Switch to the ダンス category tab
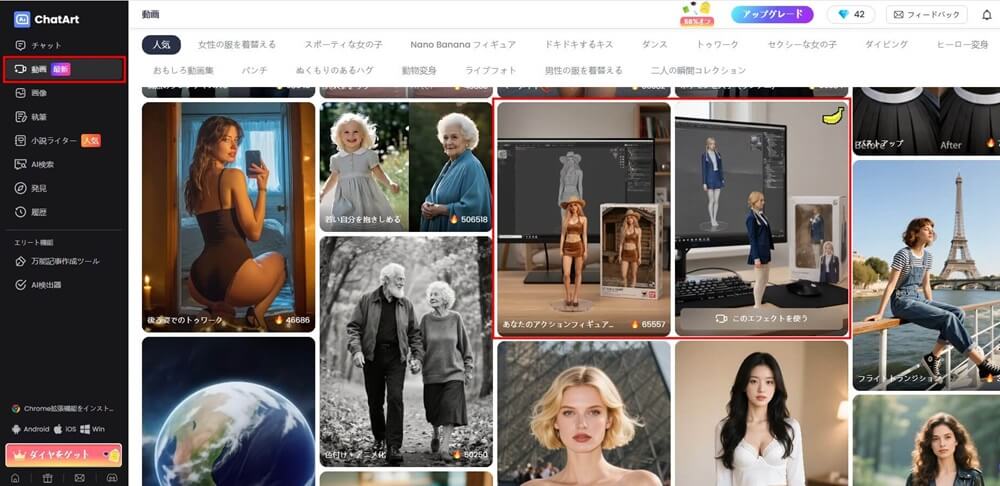 654,45
